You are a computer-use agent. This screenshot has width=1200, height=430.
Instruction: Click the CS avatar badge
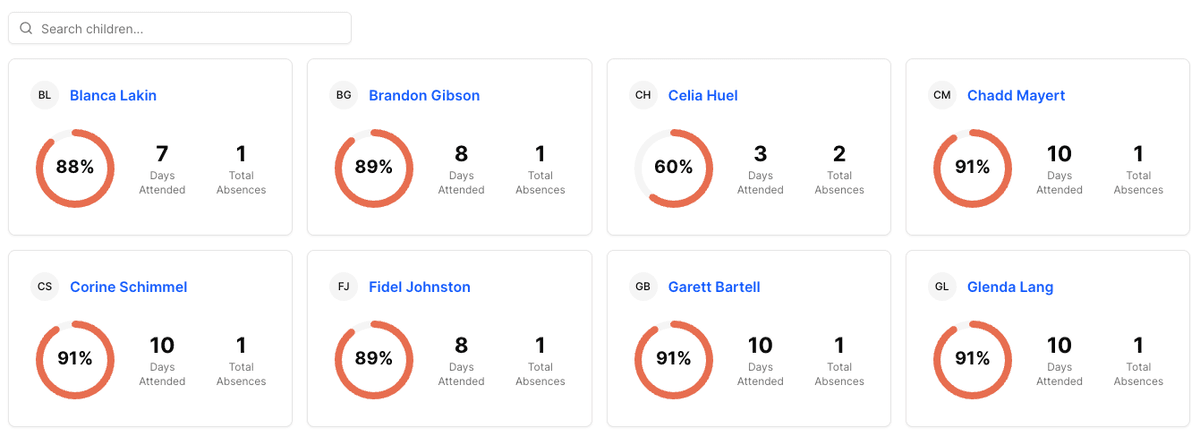[x=44, y=287]
